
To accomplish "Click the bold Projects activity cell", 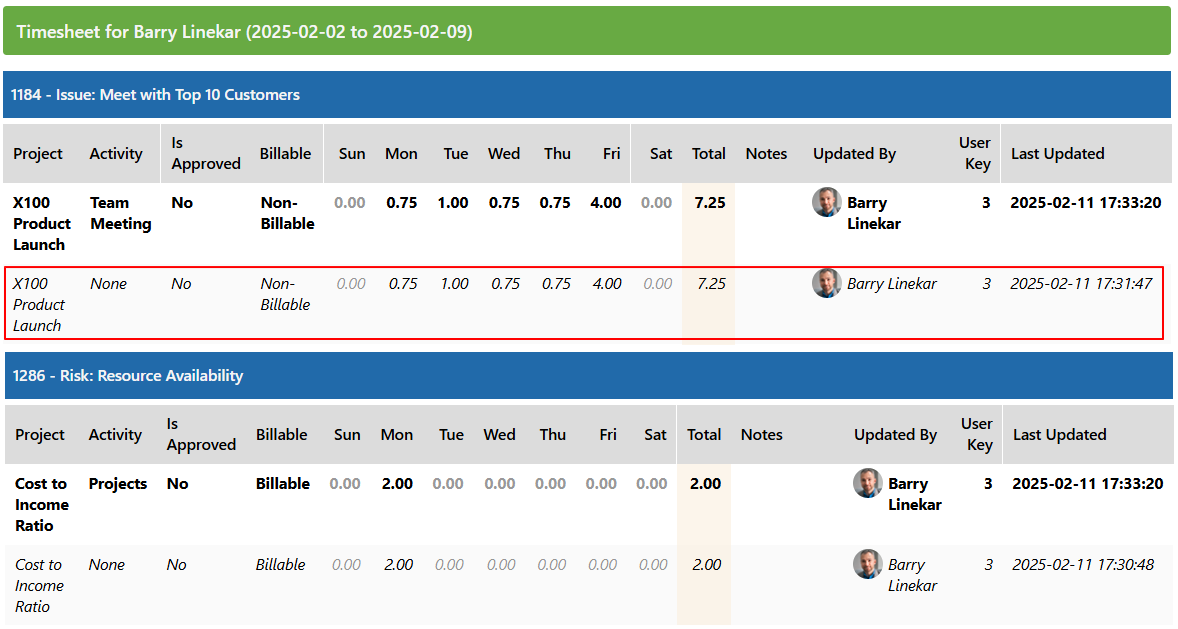I will (x=118, y=484).
